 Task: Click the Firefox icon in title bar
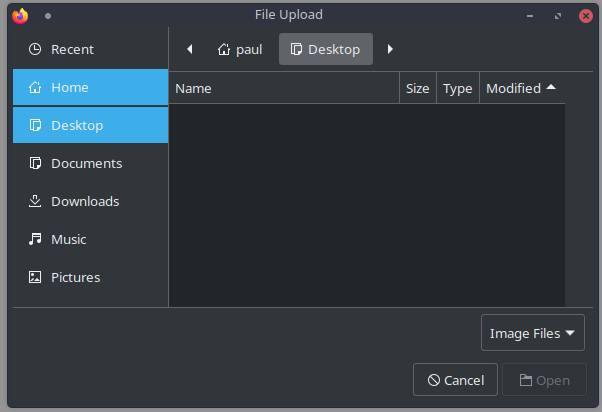pyautogui.click(x=20, y=16)
